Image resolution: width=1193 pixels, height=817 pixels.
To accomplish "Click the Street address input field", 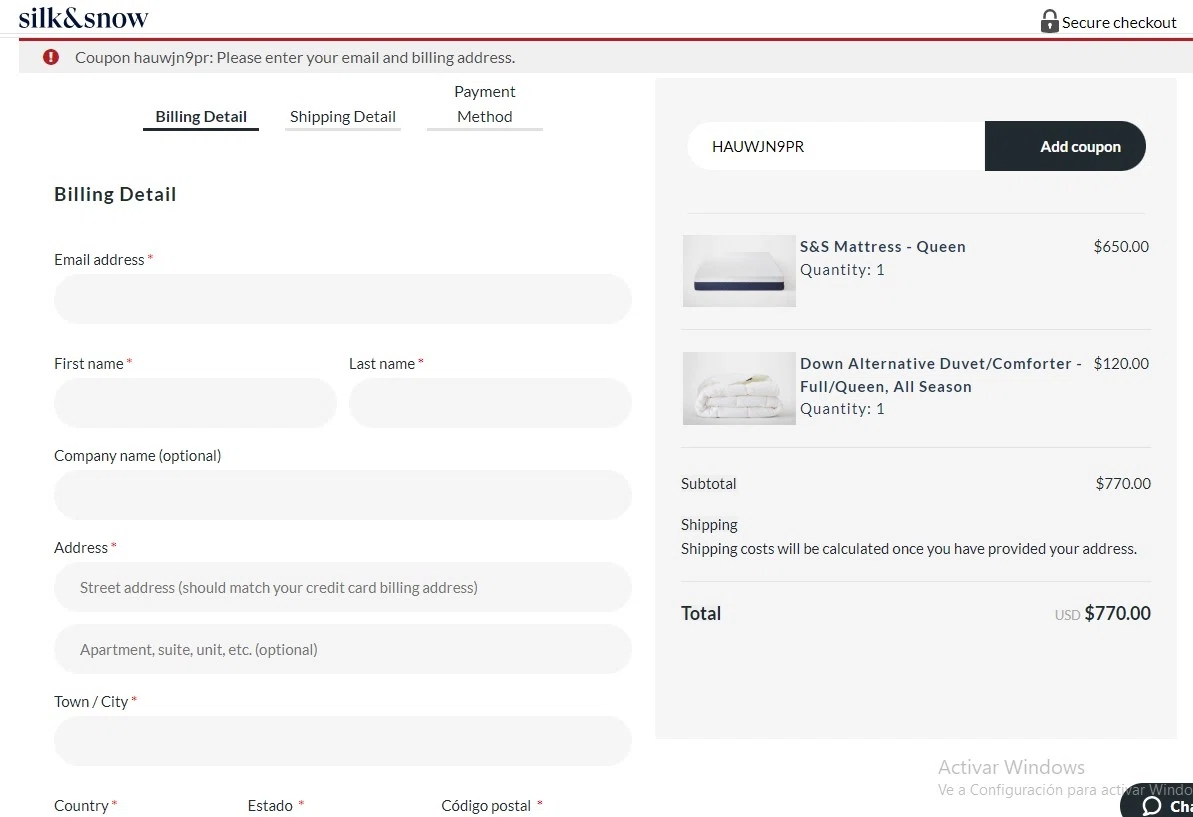I will click(342, 587).
